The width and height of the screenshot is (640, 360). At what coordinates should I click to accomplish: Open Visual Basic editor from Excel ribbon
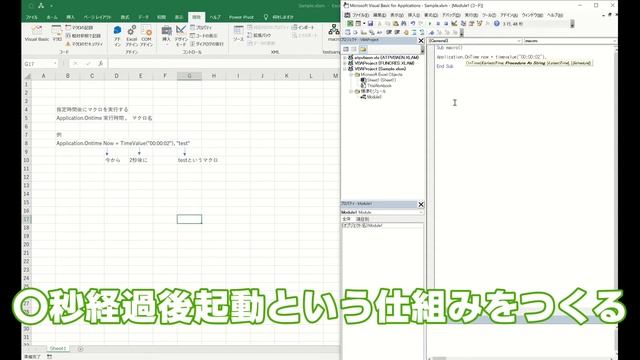click(37, 33)
